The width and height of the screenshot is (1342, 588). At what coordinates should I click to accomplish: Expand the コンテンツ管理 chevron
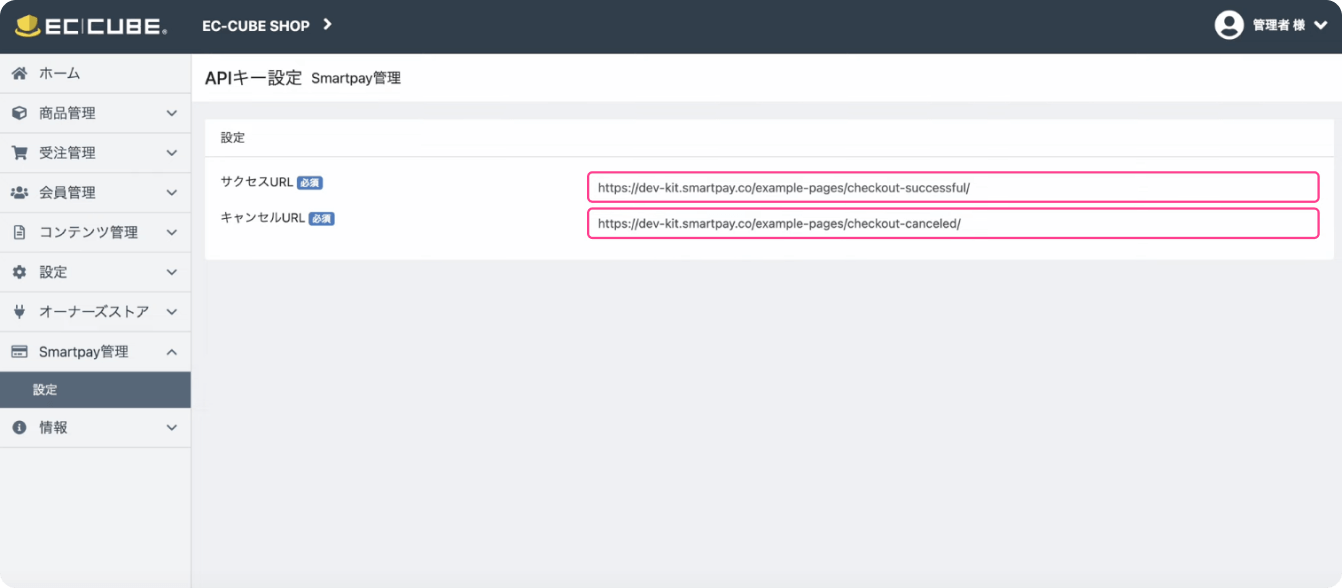171,232
